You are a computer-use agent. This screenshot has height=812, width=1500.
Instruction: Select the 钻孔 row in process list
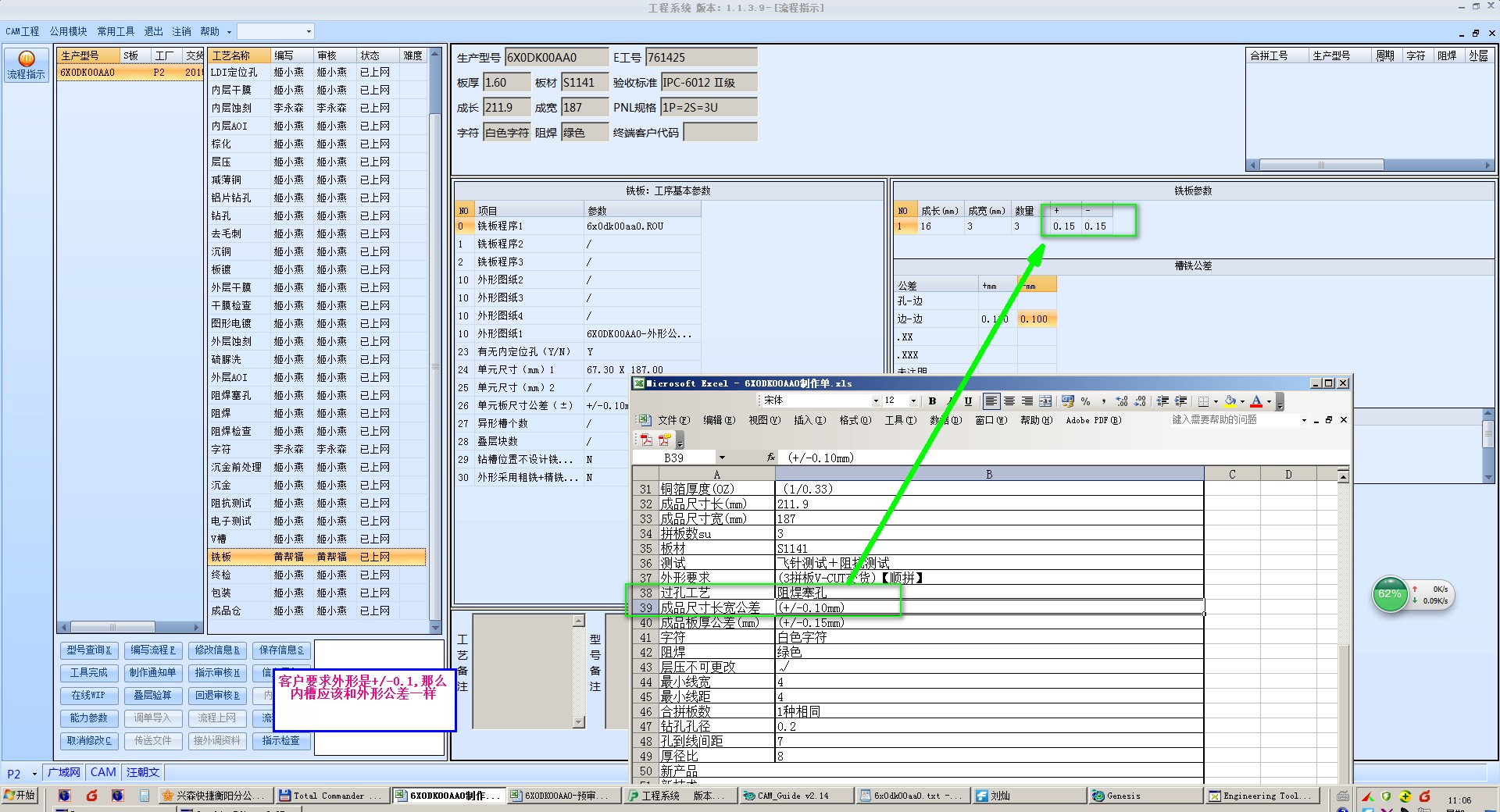point(318,215)
